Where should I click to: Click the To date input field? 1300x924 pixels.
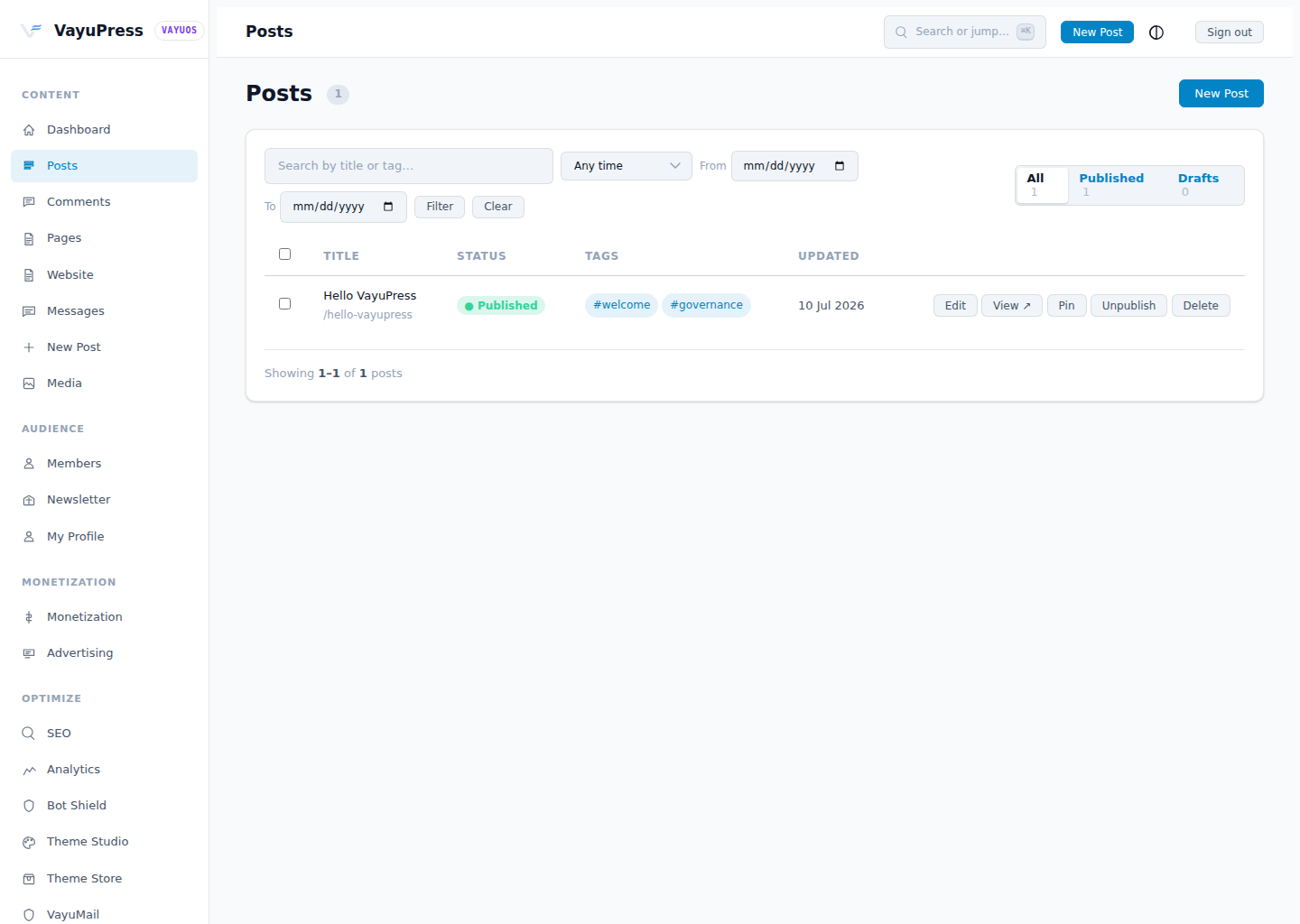(343, 207)
